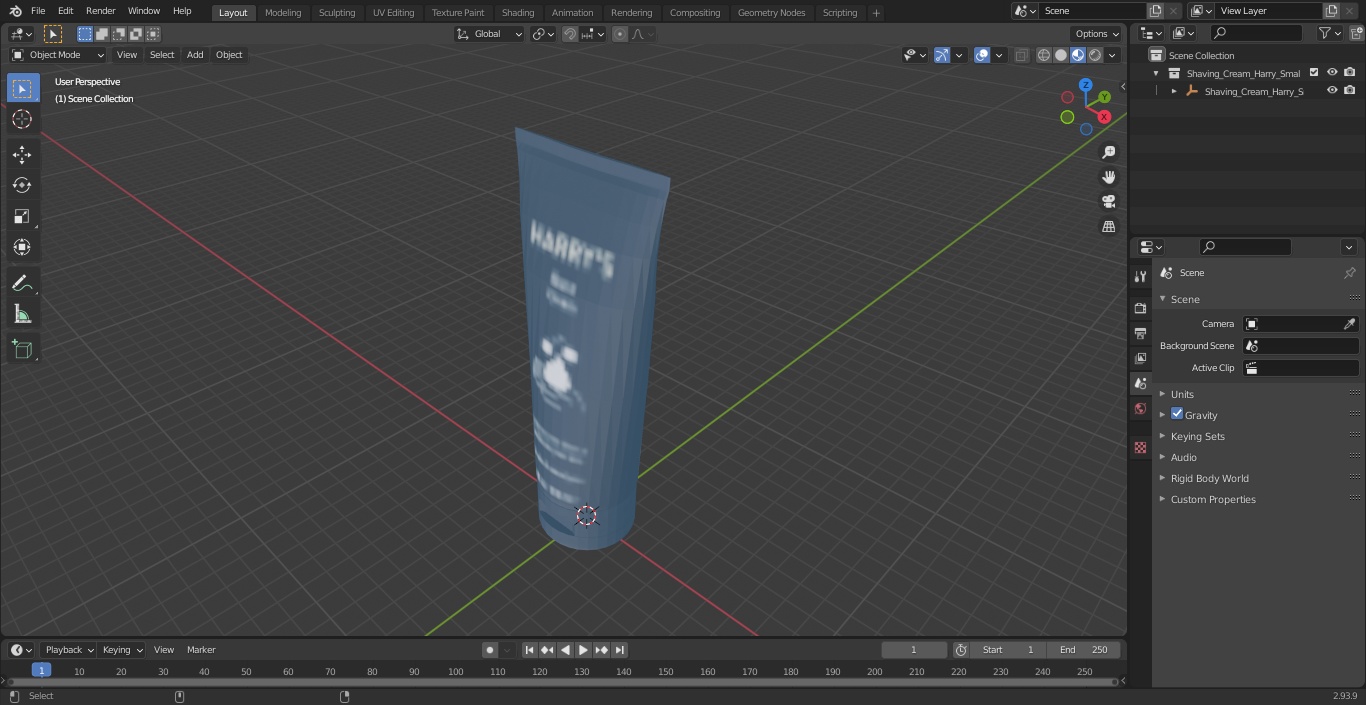Click the Select Box tool

[x=22, y=88]
